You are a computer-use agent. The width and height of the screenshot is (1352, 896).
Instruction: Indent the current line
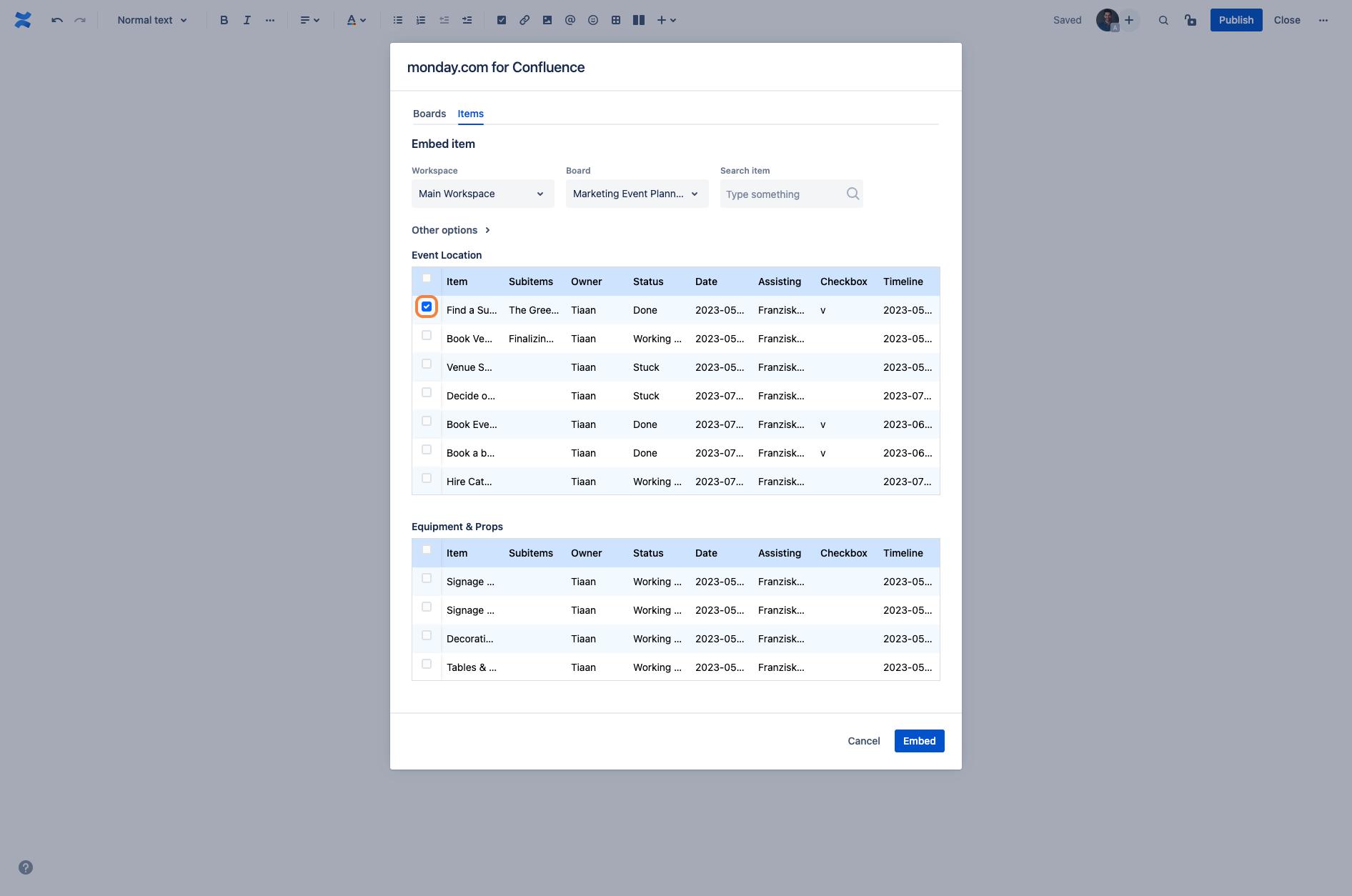(467, 20)
